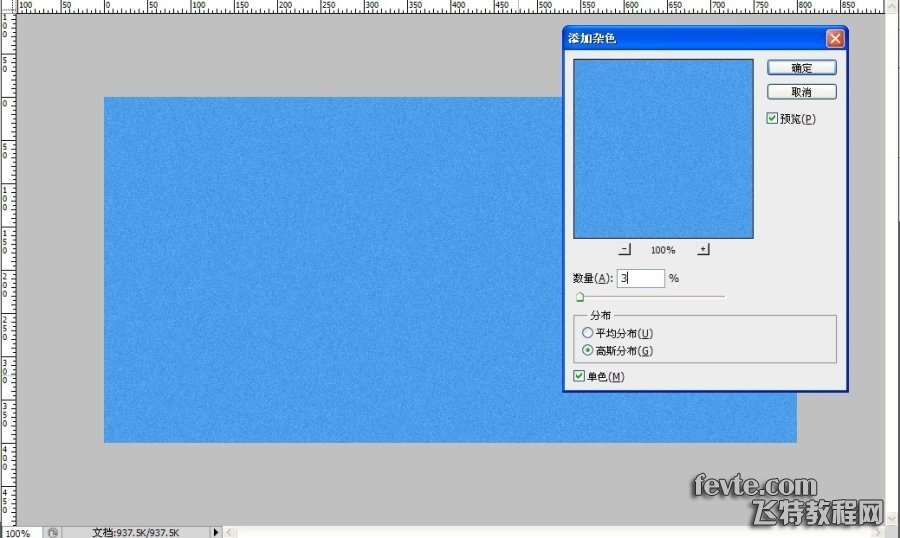Select 高斯分布(G) Gaussian distribution
This screenshot has width=900, height=538.
[587, 350]
